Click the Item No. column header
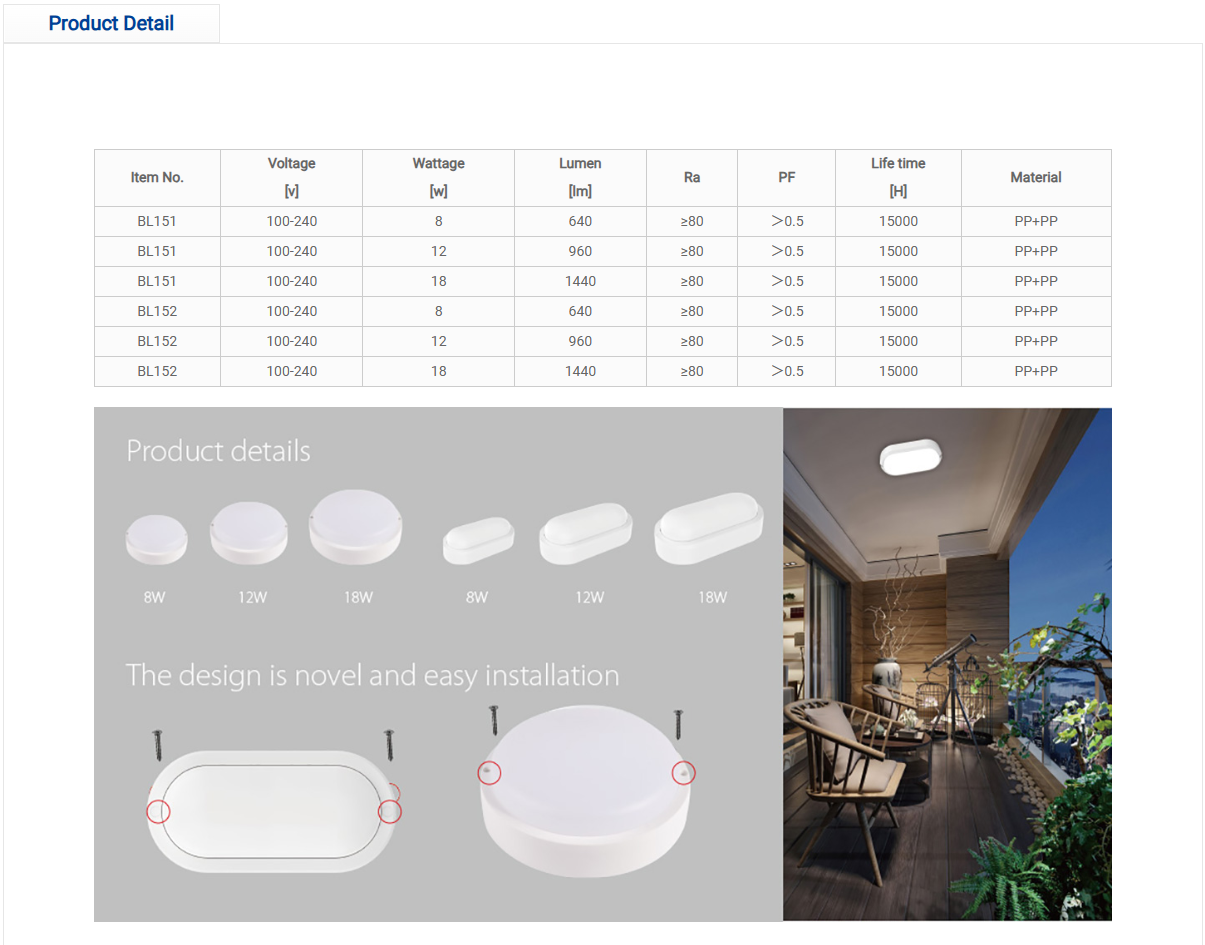Image resolution: width=1205 pixels, height=945 pixels. click(157, 178)
